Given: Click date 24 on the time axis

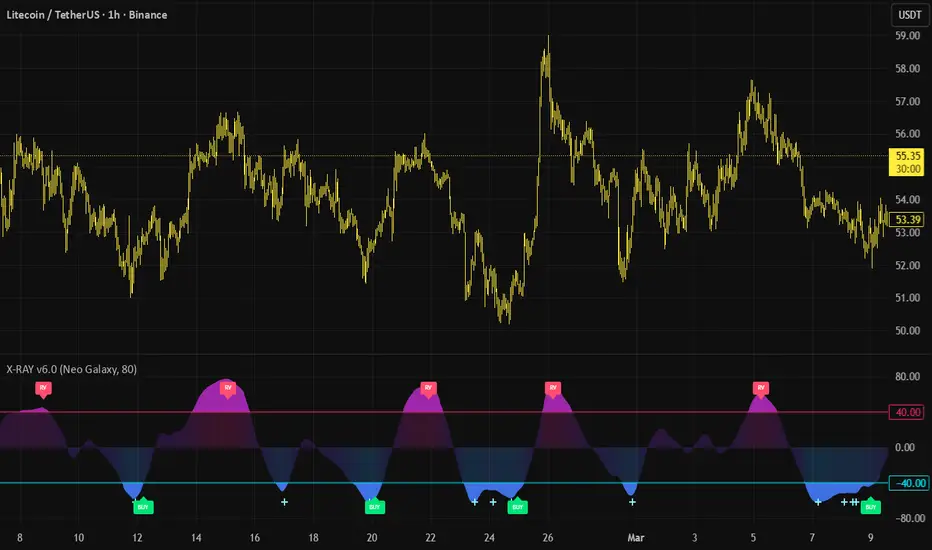Looking at the screenshot, I should 489,538.
